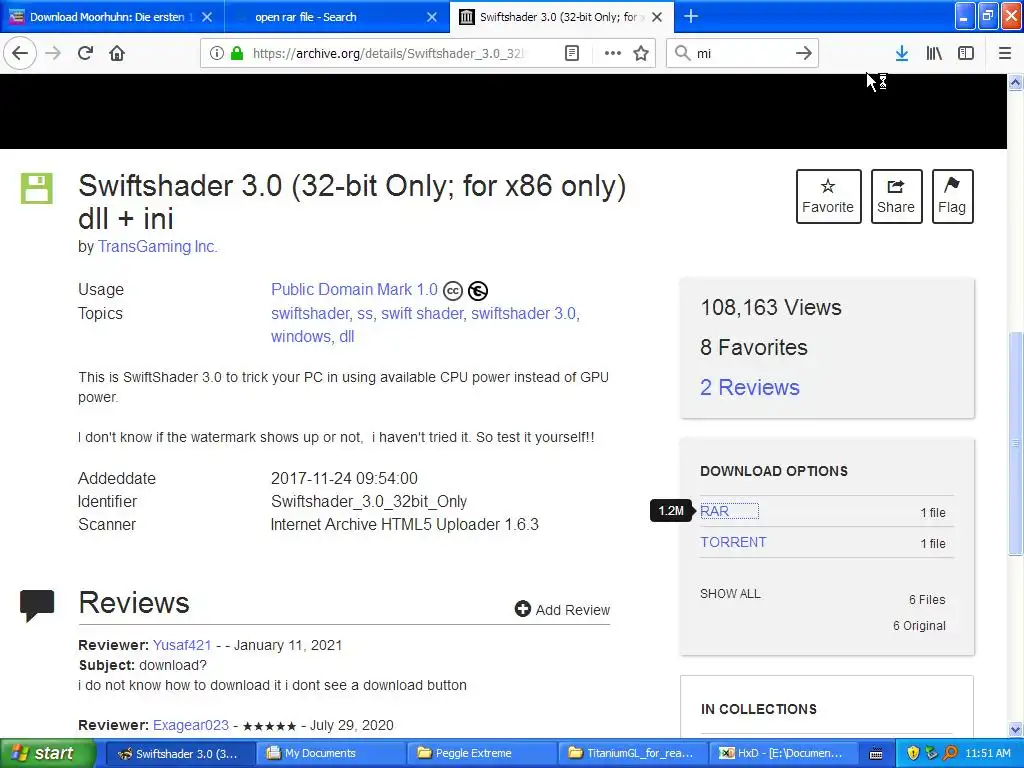
Task: Open the swift shader topic link
Action: pos(422,313)
